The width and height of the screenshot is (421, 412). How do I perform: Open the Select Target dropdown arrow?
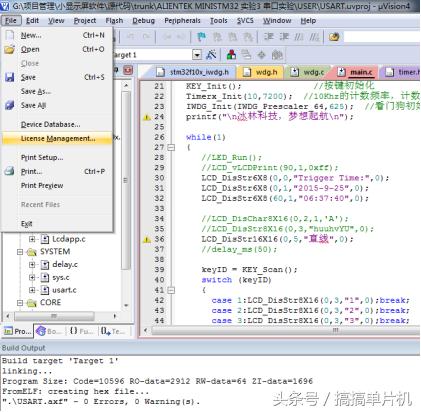coord(197,55)
